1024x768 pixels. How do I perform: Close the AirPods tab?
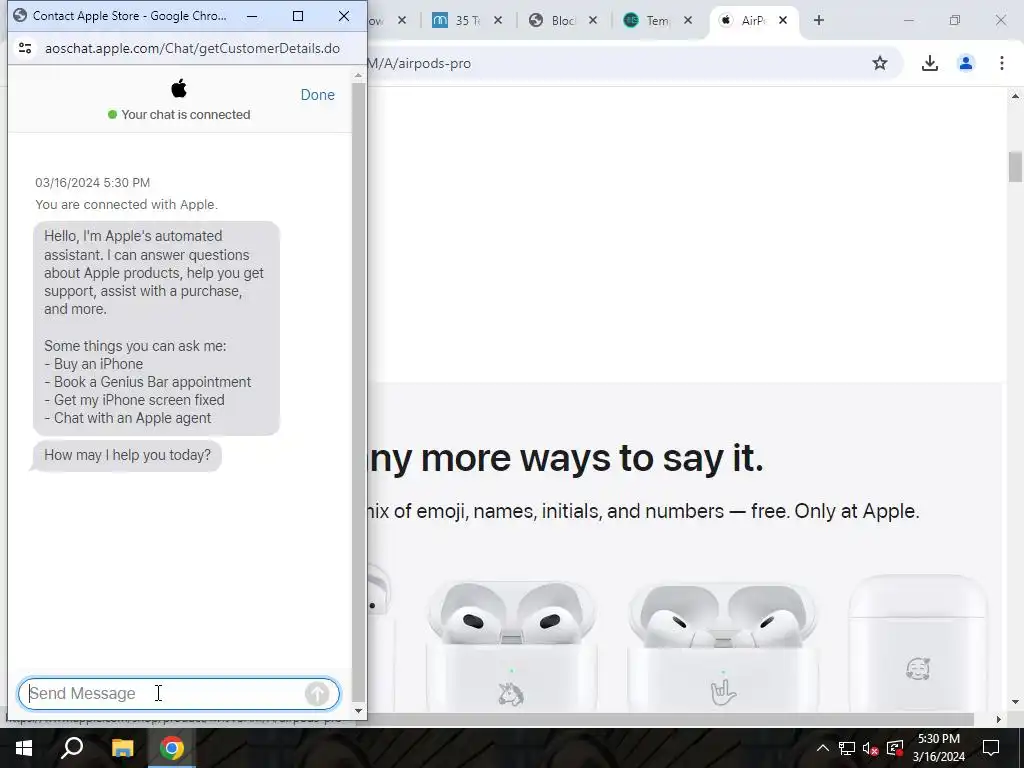click(x=783, y=20)
